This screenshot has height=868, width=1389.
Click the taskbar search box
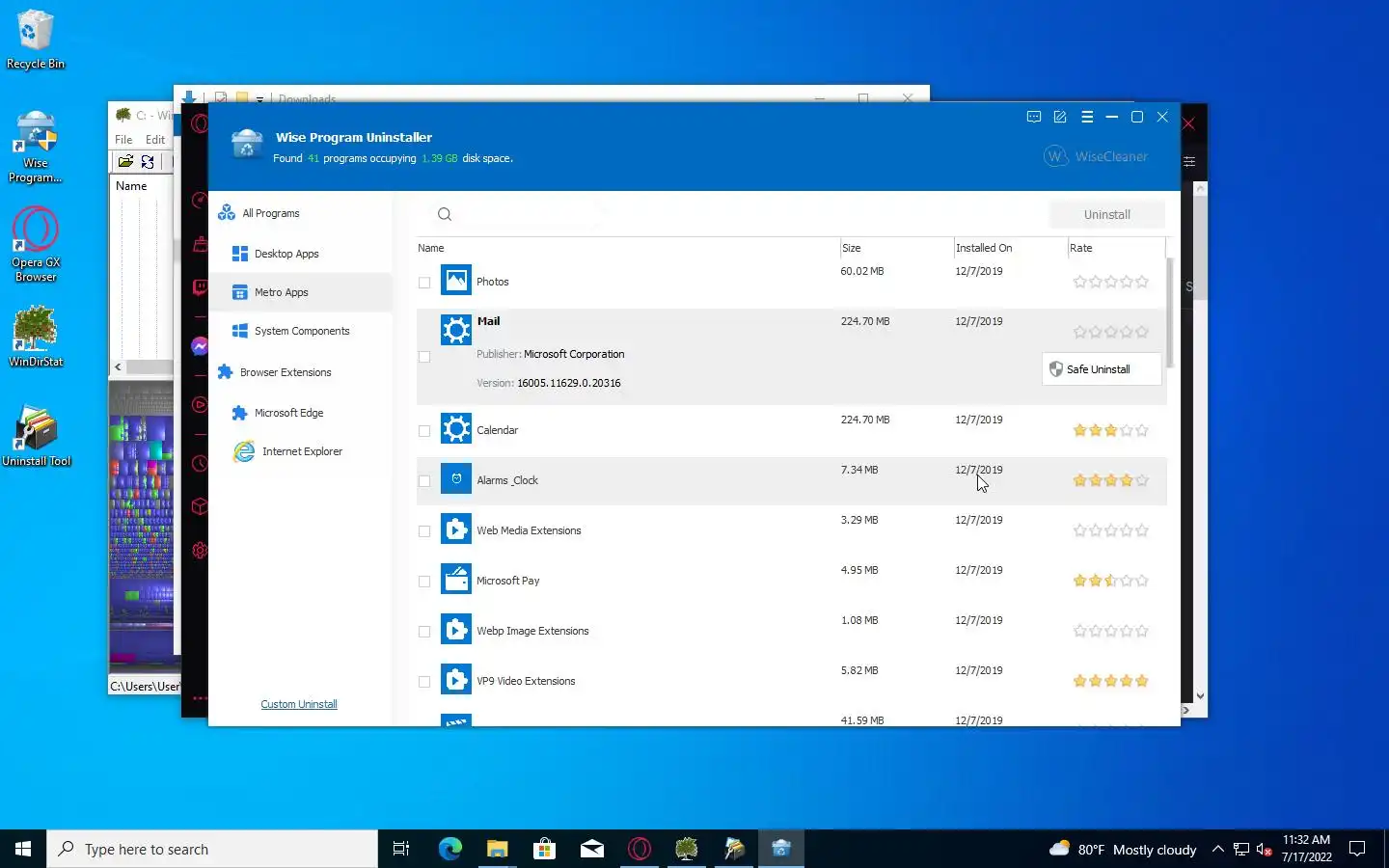pos(212,849)
